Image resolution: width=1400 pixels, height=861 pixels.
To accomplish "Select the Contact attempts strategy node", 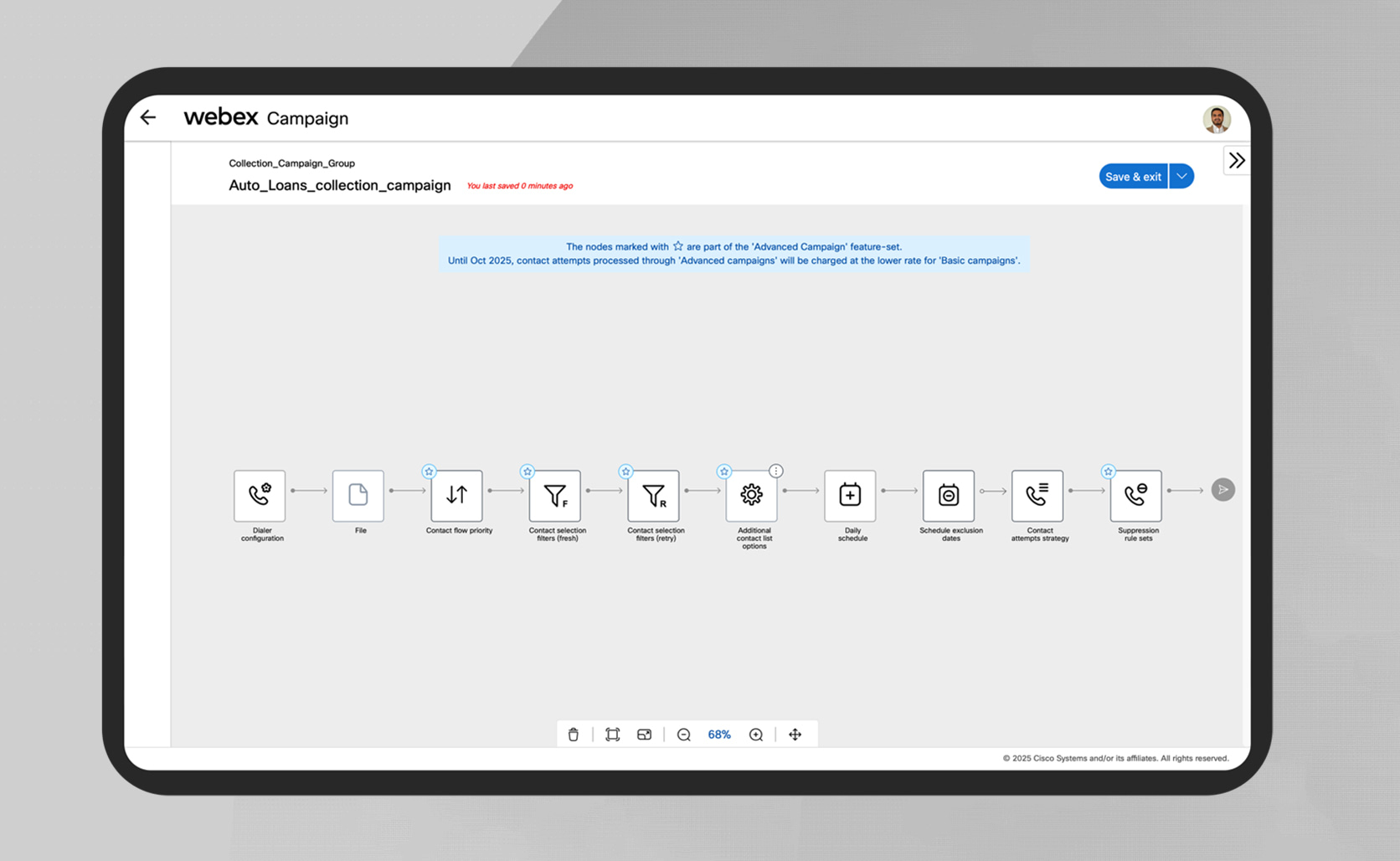I will pyautogui.click(x=1037, y=495).
